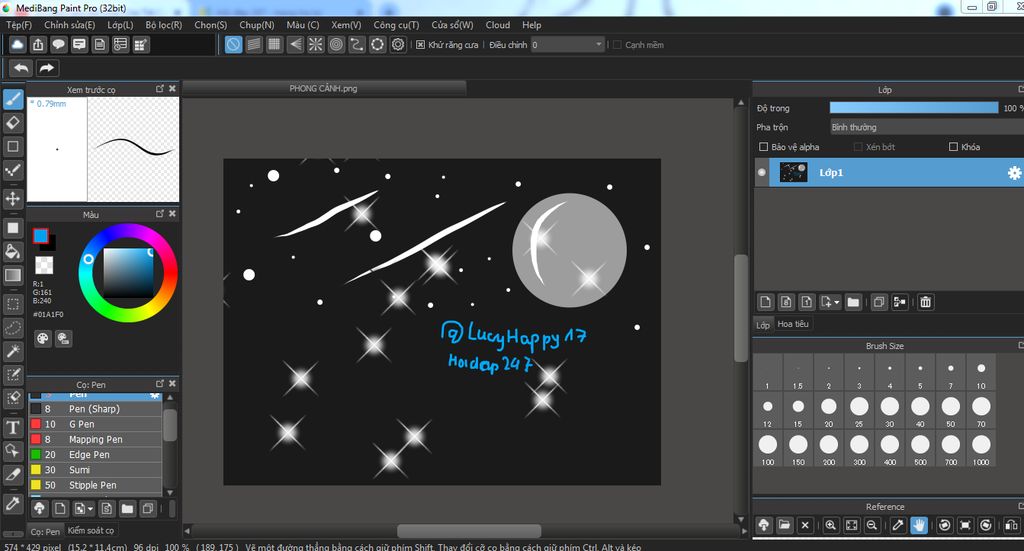Enable the Khóa lock checkbox

953,147
